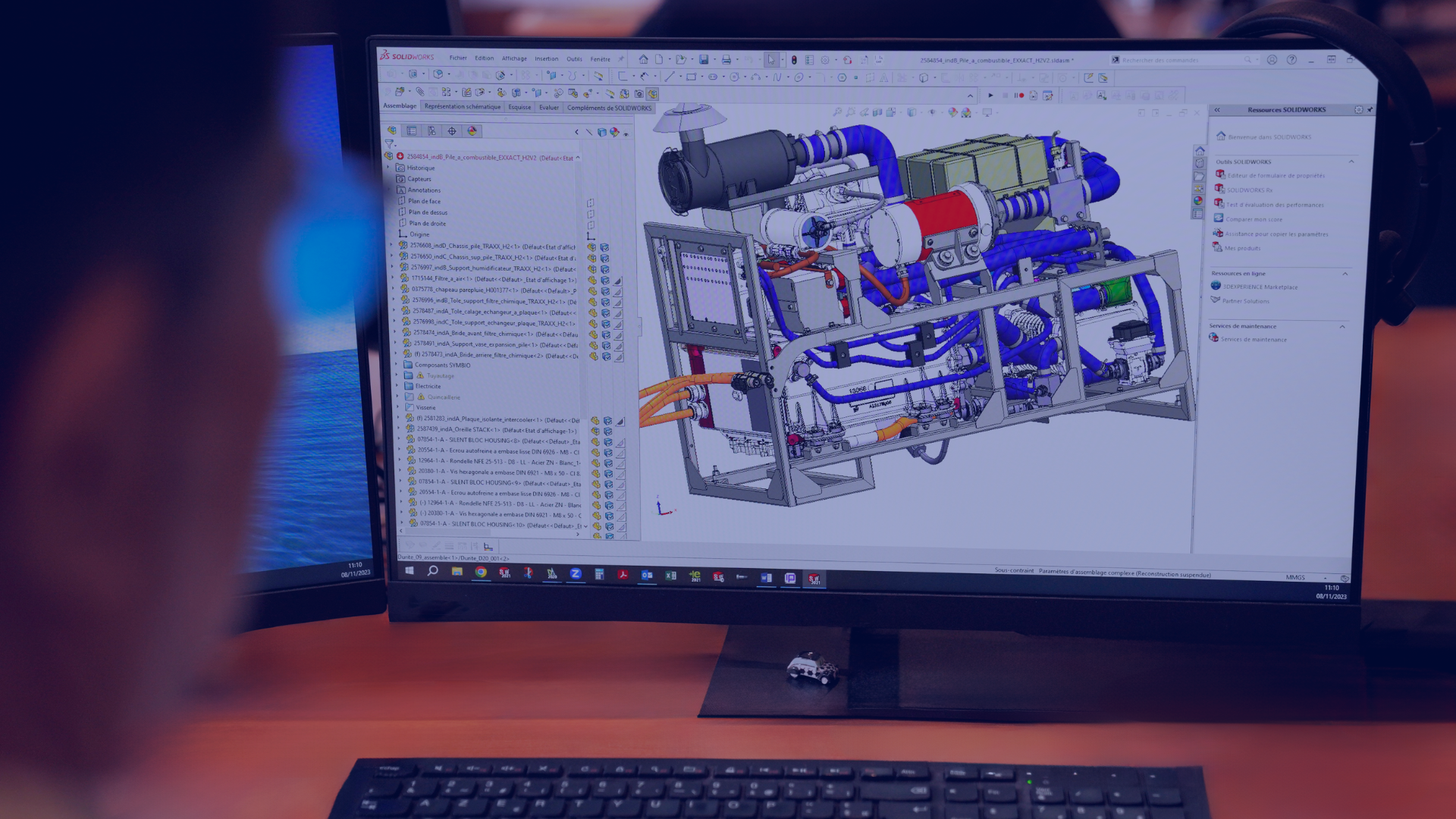Open appearance swatch for 2576996_indB_Tole_support_filtre row

[x=618, y=302]
